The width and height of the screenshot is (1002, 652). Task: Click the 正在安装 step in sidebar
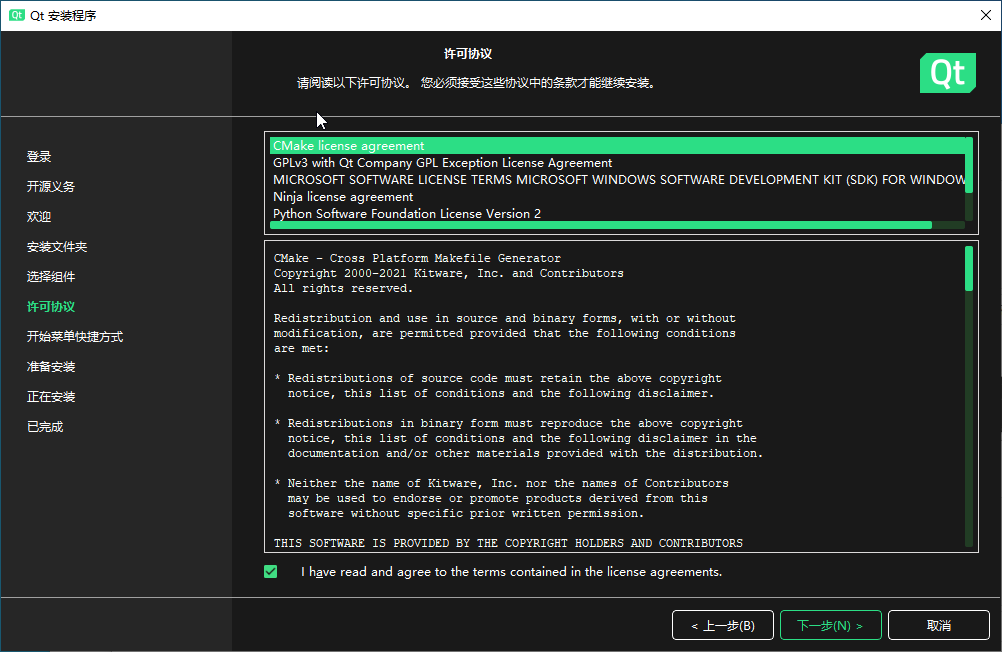pyautogui.click(x=50, y=397)
